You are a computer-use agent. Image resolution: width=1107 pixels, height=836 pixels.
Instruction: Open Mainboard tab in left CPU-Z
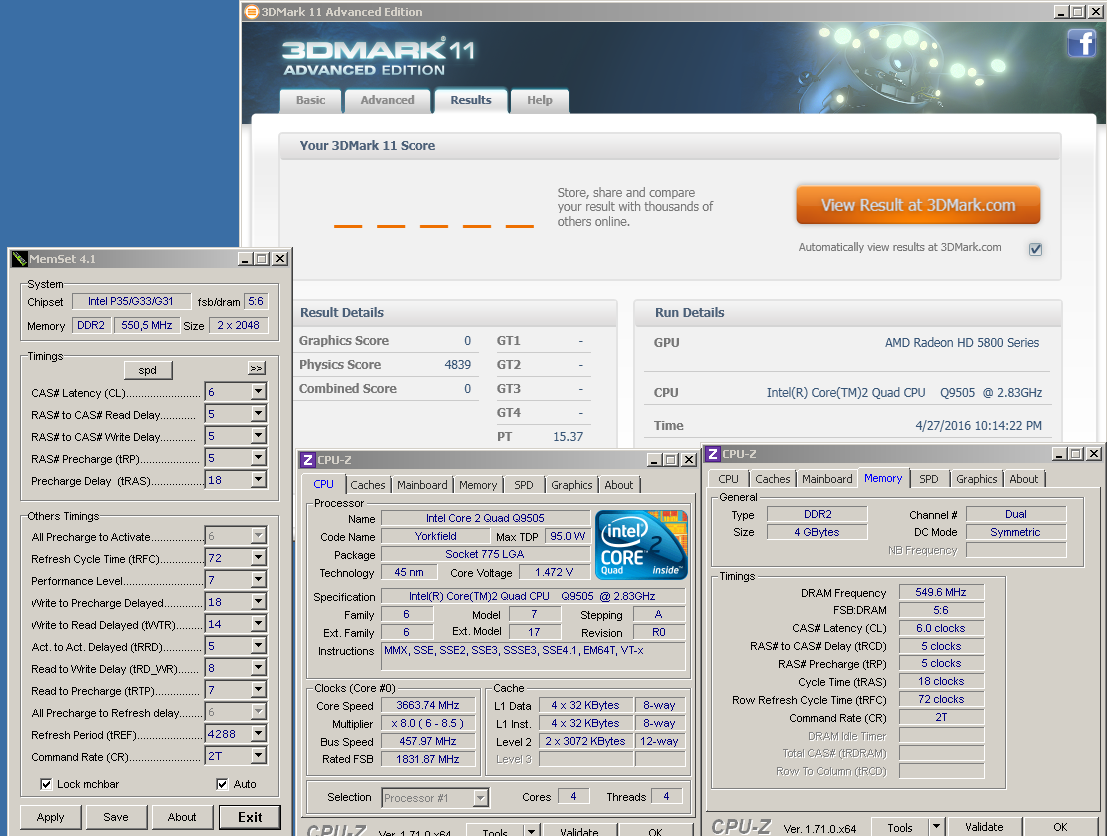coord(422,485)
